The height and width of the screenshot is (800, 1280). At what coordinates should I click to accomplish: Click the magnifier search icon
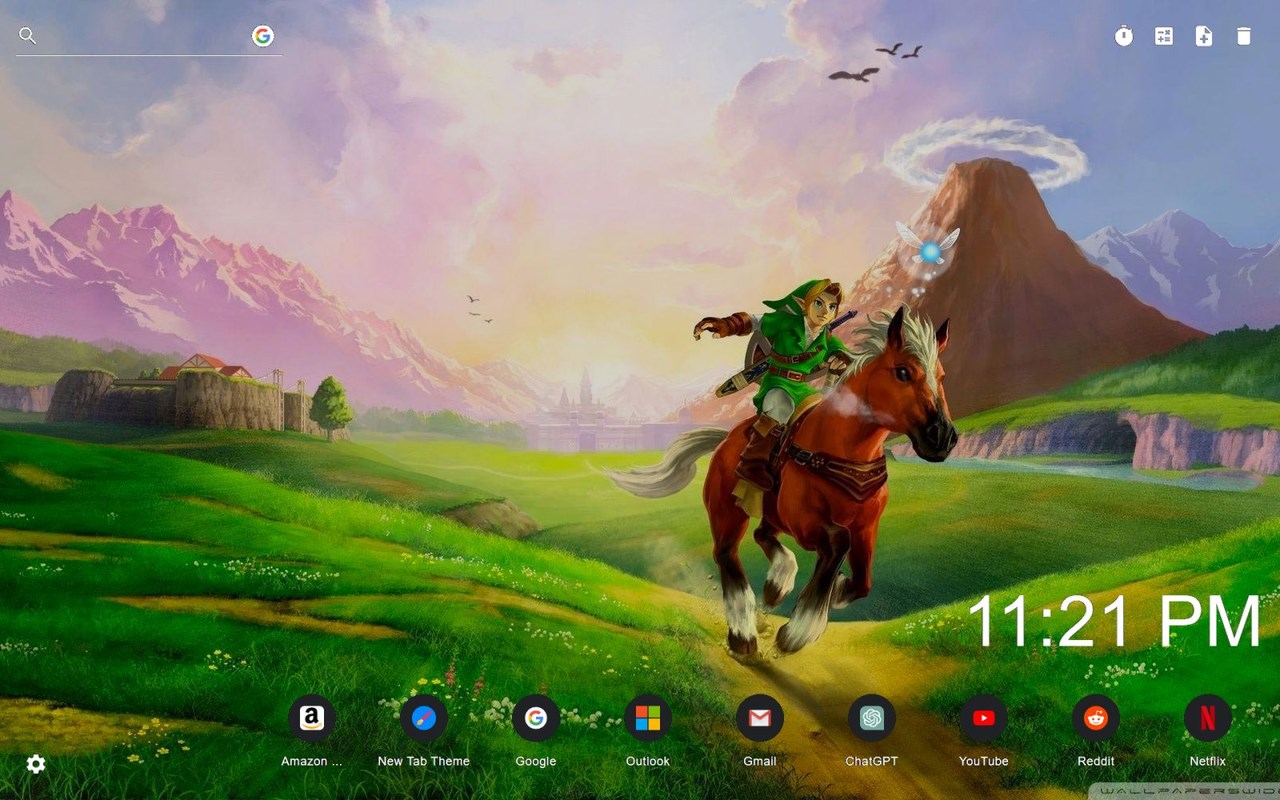click(27, 35)
